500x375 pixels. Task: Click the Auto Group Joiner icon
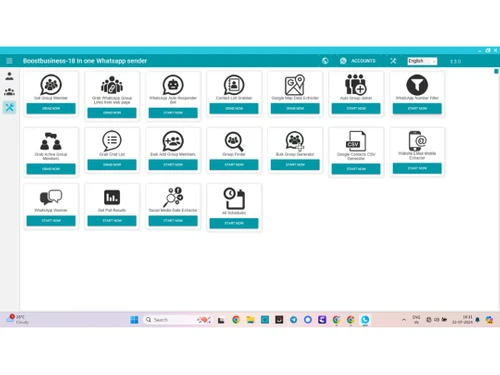click(356, 85)
